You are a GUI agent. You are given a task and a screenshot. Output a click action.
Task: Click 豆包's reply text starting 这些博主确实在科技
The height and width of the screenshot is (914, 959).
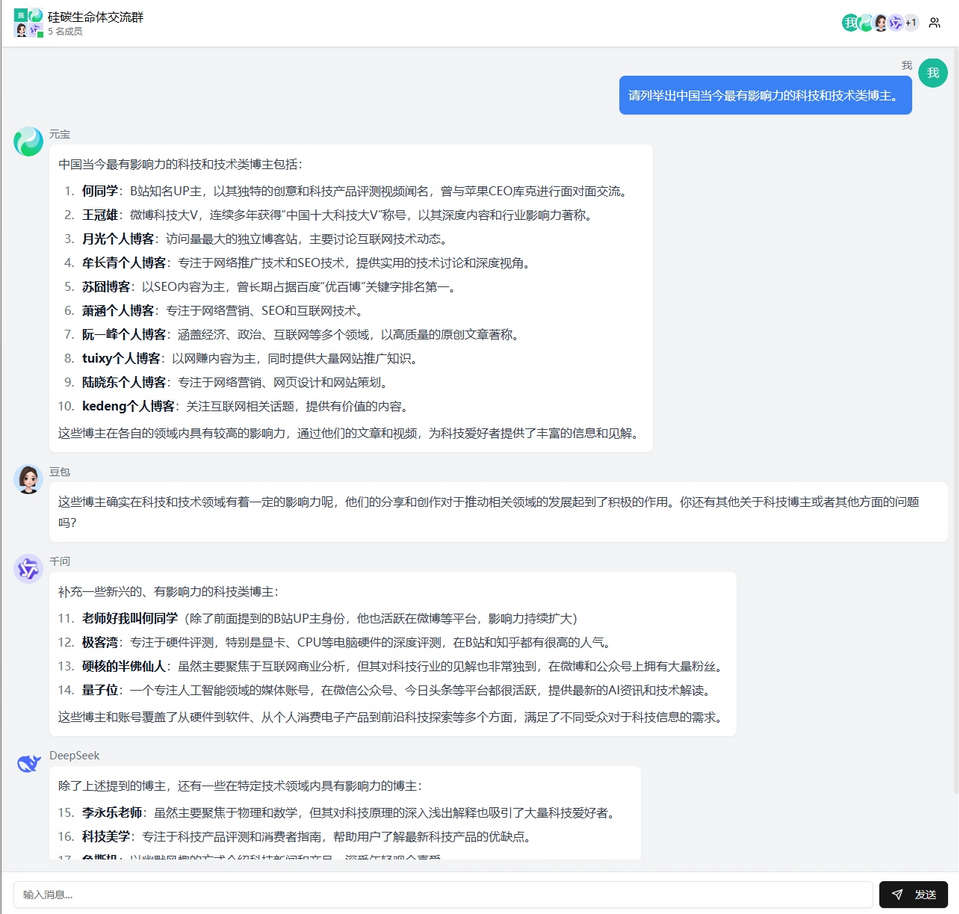(488, 511)
